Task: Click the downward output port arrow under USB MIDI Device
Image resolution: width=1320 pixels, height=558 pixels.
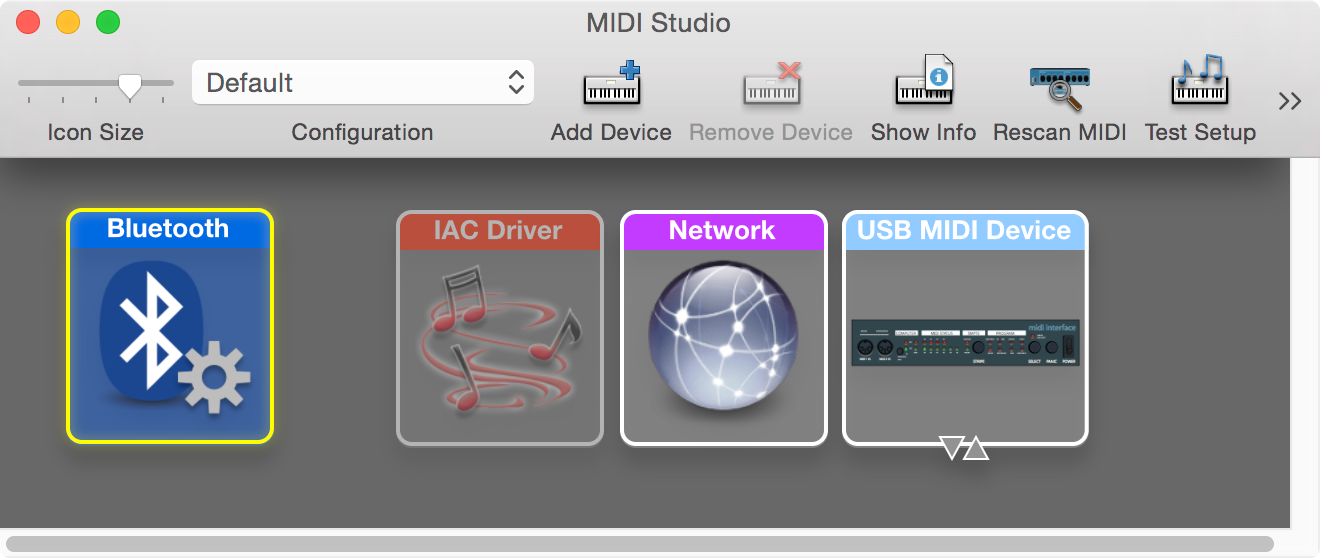Action: (x=952, y=448)
